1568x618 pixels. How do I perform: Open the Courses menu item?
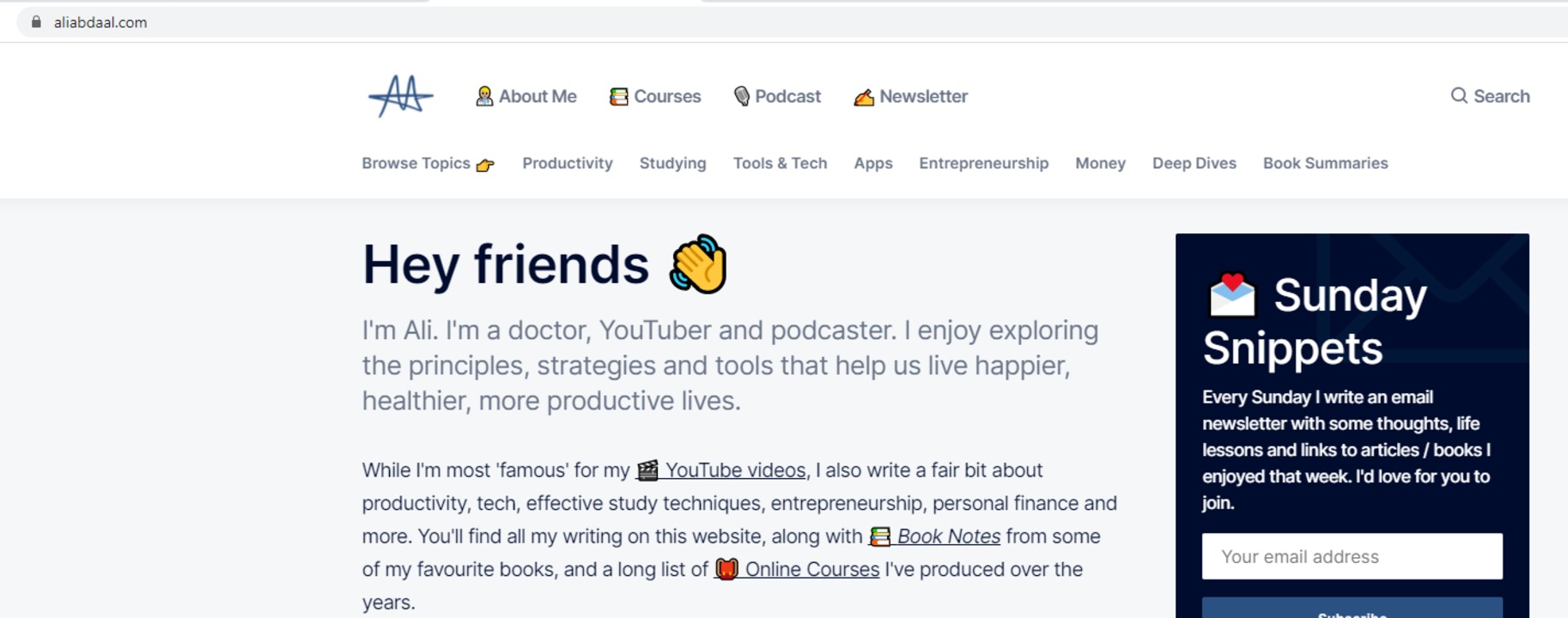click(655, 96)
